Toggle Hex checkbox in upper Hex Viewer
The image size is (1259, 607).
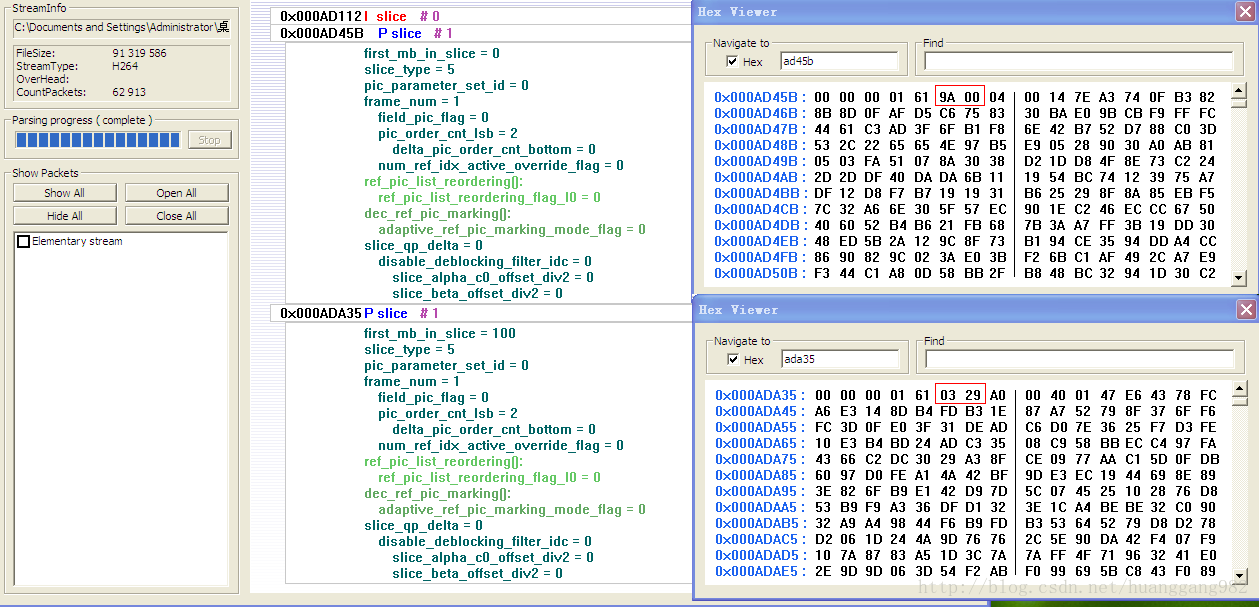pyautogui.click(x=733, y=62)
